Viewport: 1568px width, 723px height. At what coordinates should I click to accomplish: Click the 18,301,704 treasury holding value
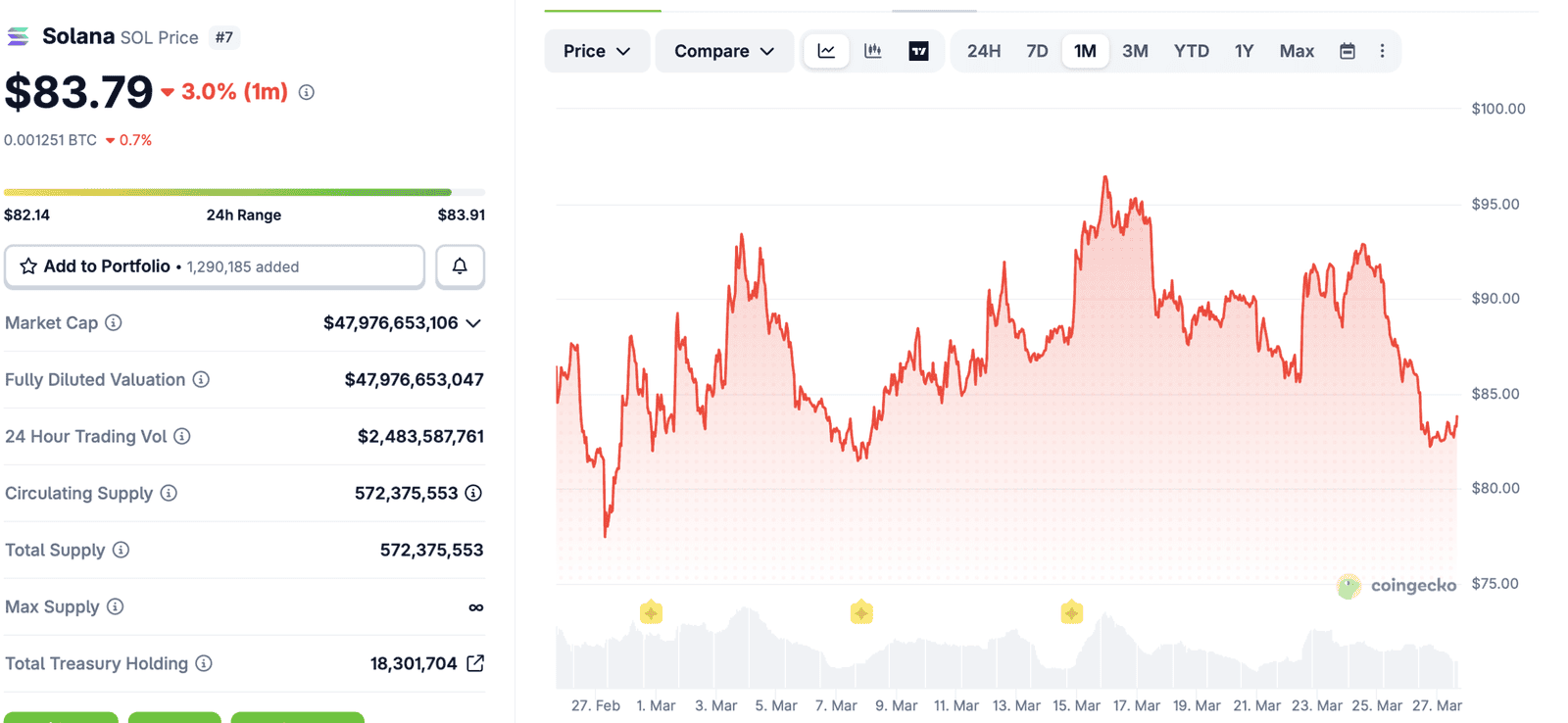coord(414,663)
